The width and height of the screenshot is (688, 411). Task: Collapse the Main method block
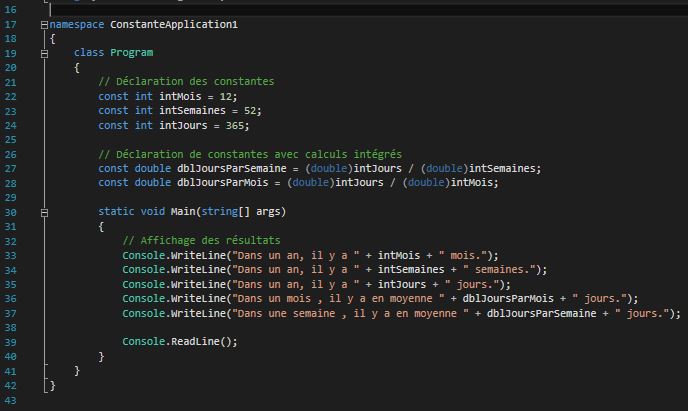(44, 213)
